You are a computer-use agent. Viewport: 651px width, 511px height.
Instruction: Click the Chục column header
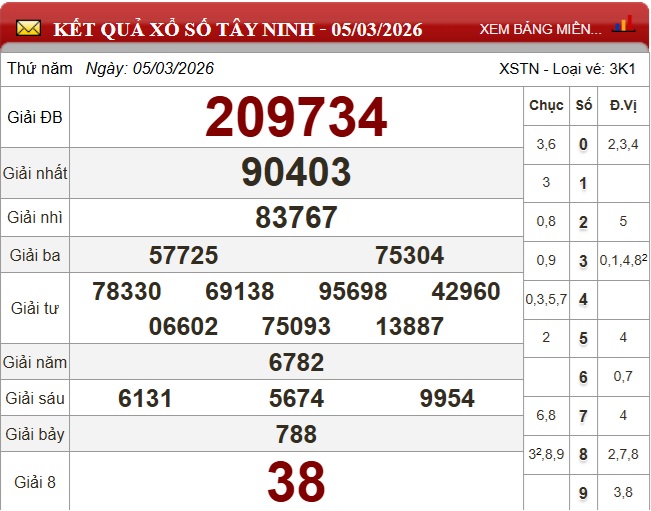click(x=546, y=105)
